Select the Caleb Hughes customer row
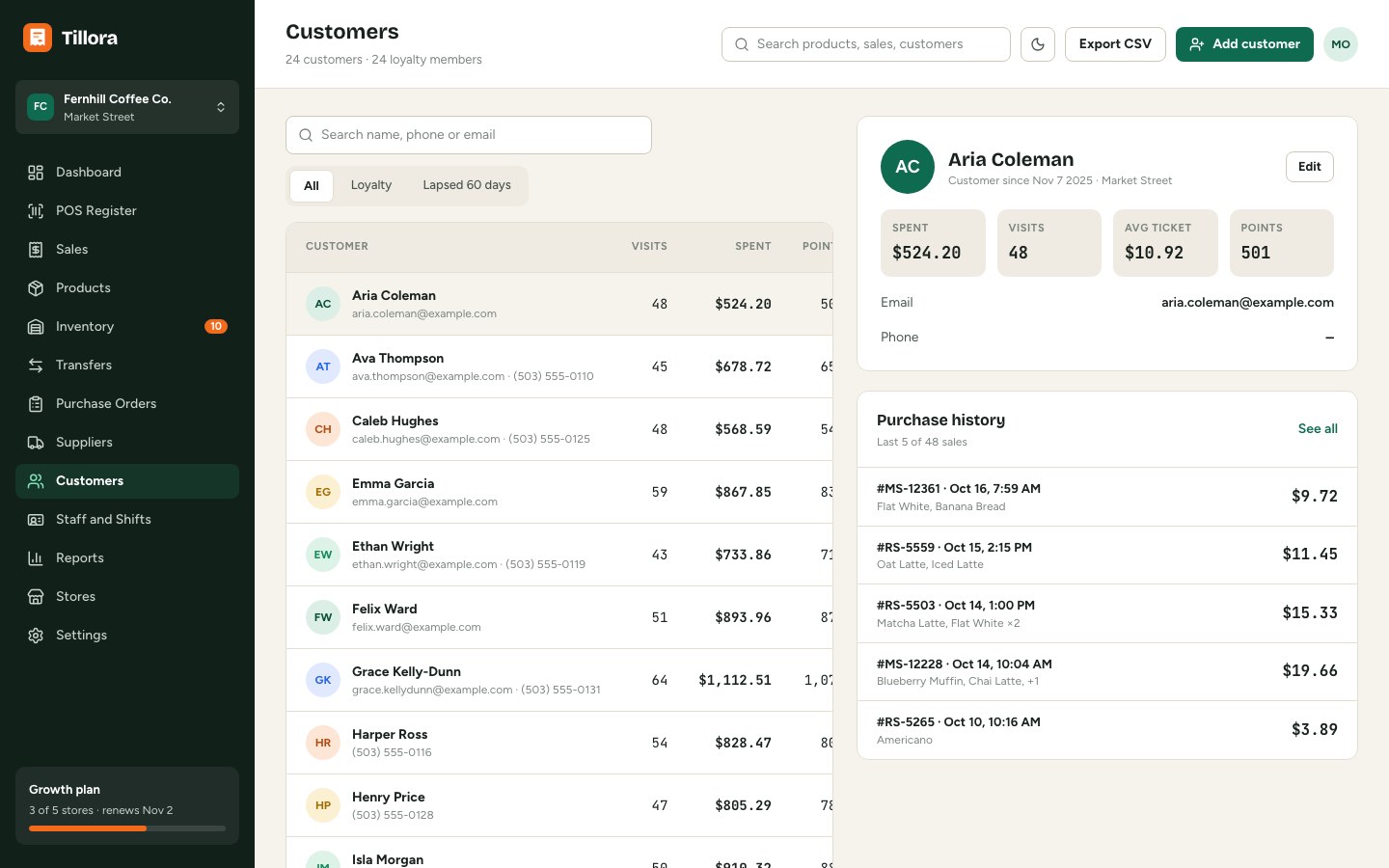The height and width of the screenshot is (868, 1389). [x=559, y=429]
